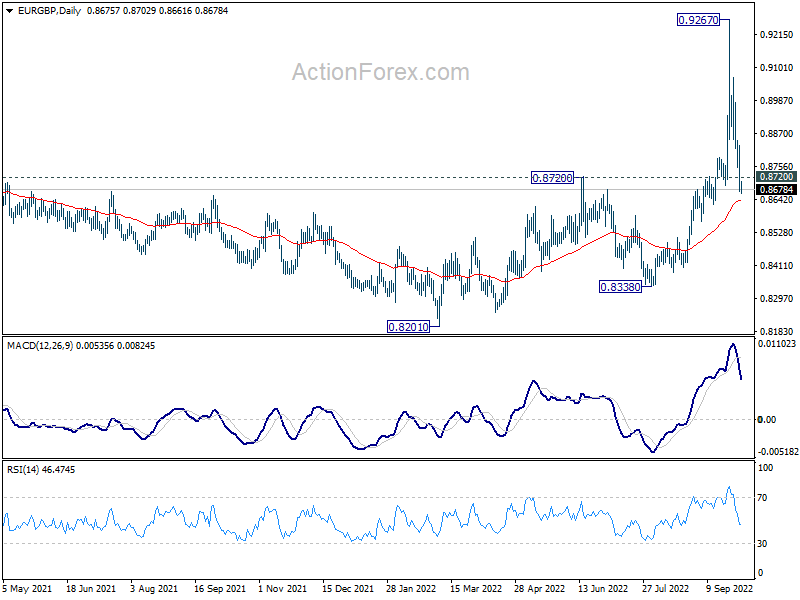Screen dimensions: 800x600
Task: Click the 27 Jul 2022 date label
Action: [665, 589]
